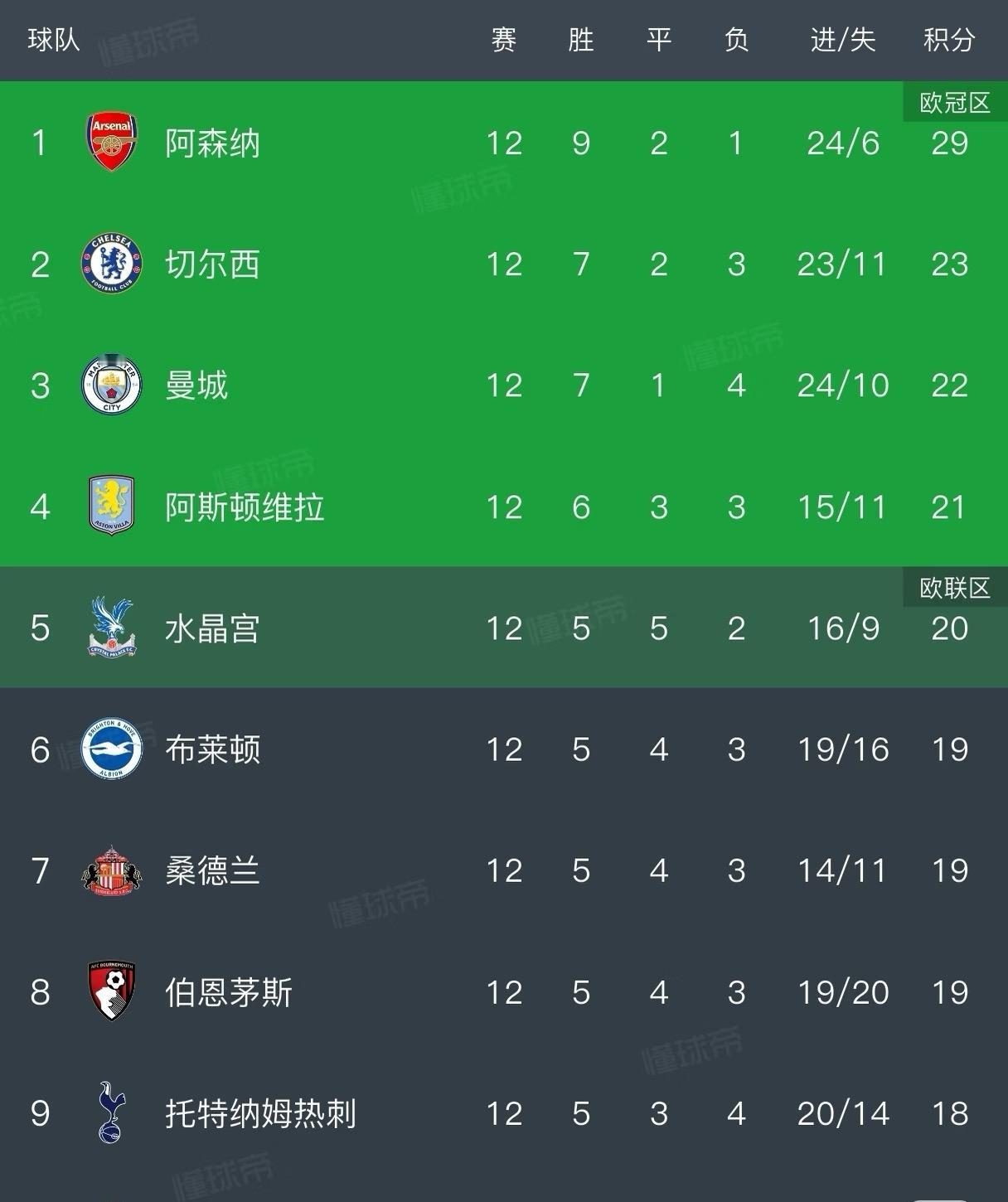Image resolution: width=1008 pixels, height=1202 pixels.
Task: Click the Aston Villa club crest
Action: tap(111, 506)
